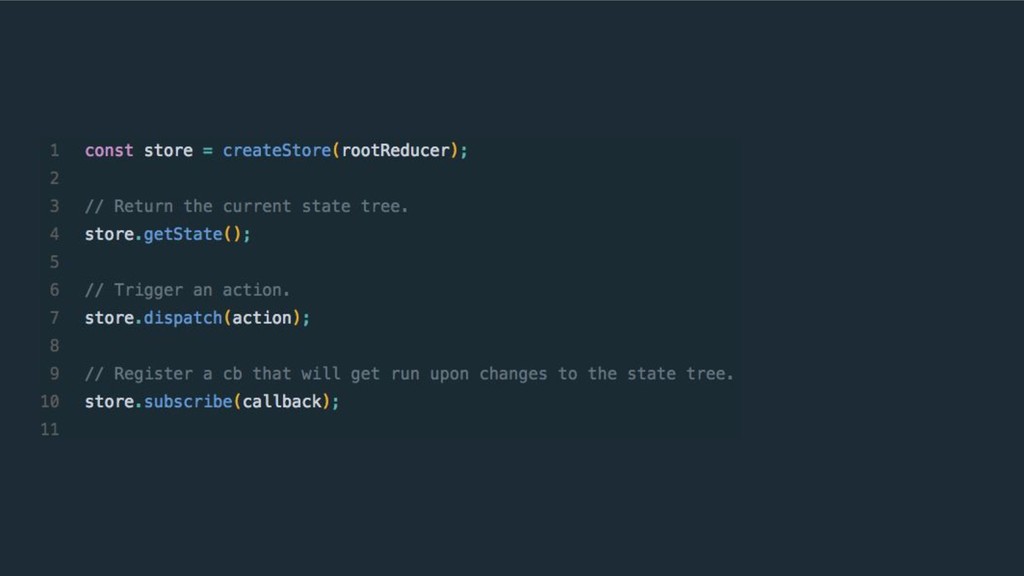This screenshot has width=1024, height=576.
Task: Click the store variable on line 1
Action: click(168, 151)
